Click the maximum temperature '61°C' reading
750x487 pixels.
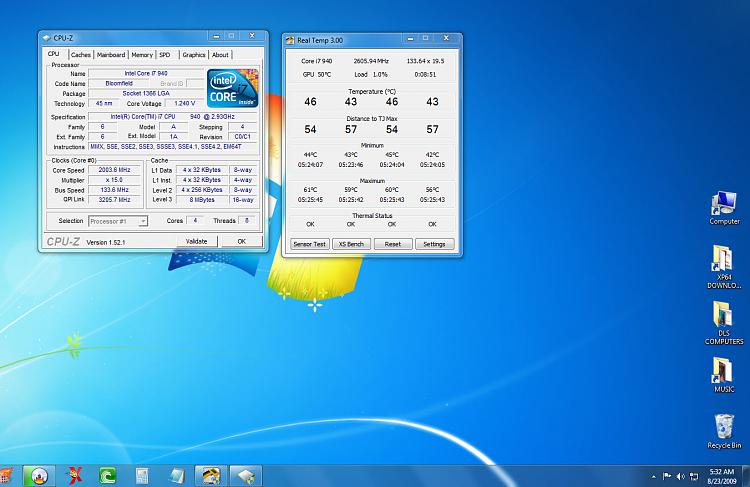tap(310, 190)
